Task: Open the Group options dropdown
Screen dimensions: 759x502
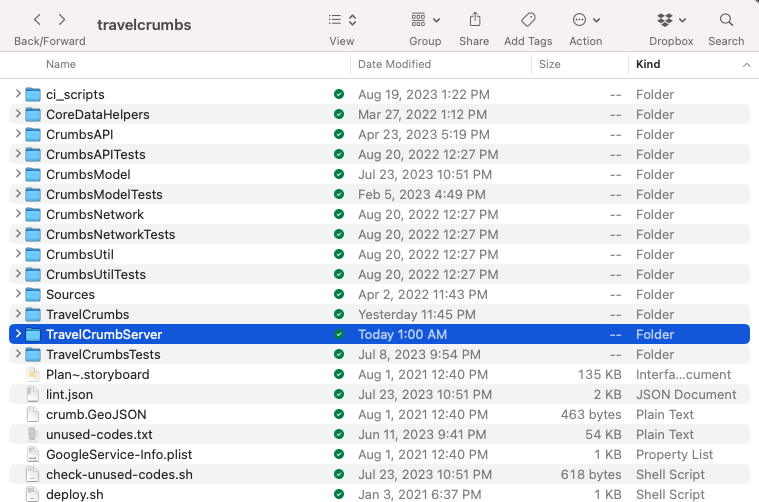Action: tap(425, 20)
